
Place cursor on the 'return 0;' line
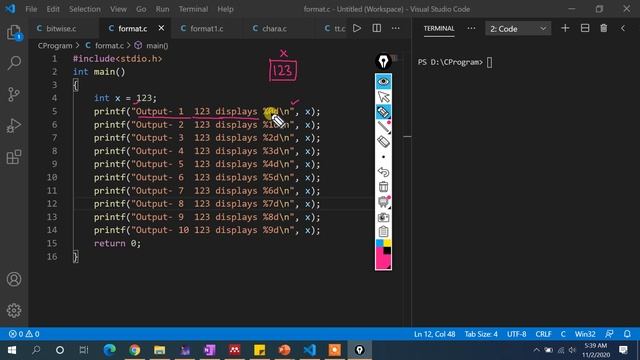117,243
